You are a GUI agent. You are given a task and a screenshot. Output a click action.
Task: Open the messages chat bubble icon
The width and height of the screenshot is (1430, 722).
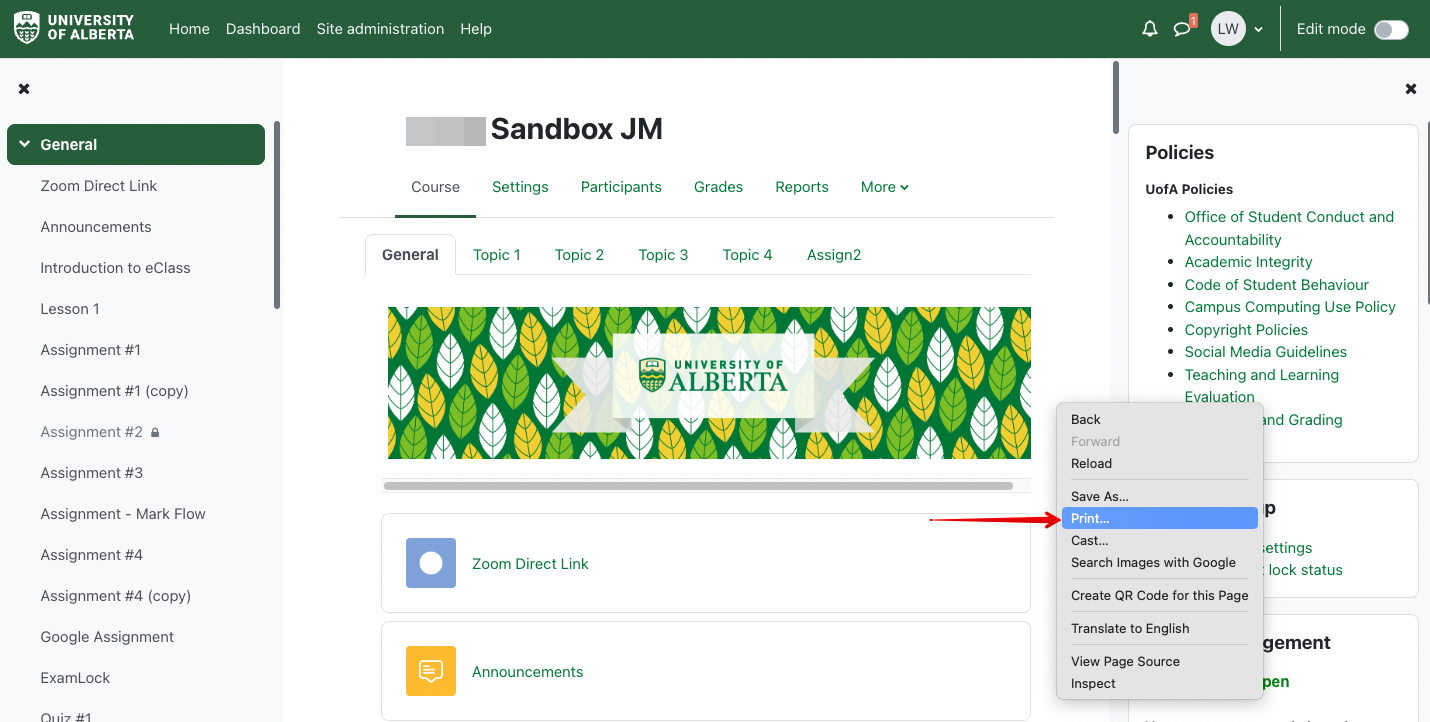(x=1182, y=29)
